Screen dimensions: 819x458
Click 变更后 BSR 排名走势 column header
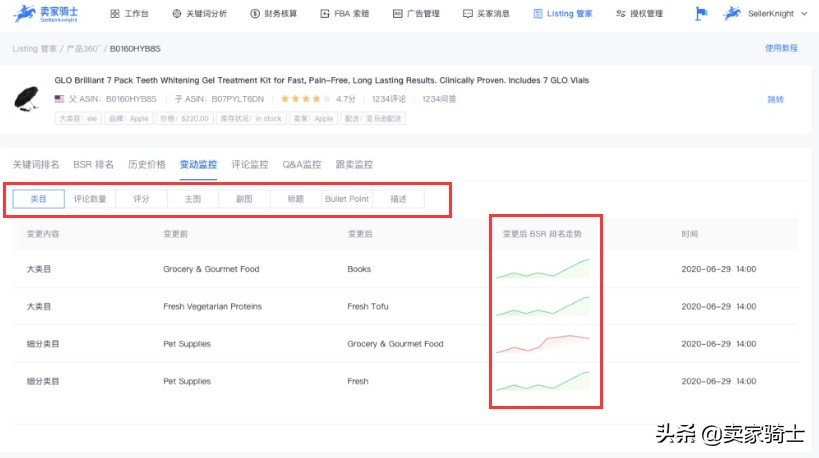pos(542,234)
